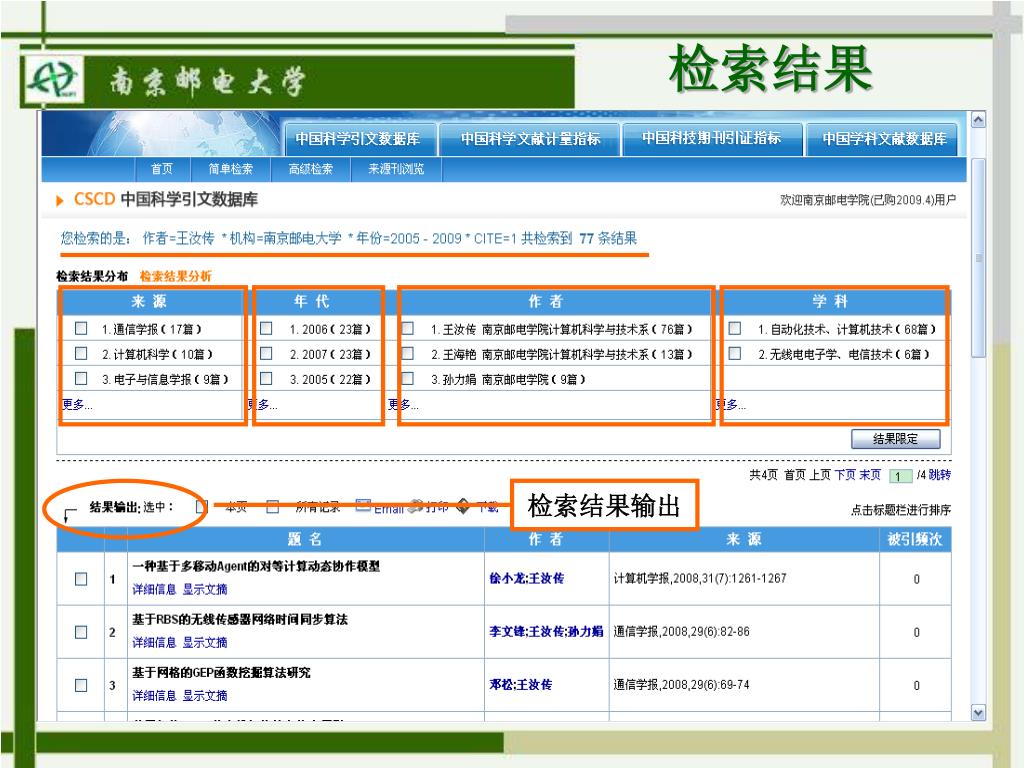Select 高级检索 in the navigation bar
The width and height of the screenshot is (1024, 768).
point(311,169)
